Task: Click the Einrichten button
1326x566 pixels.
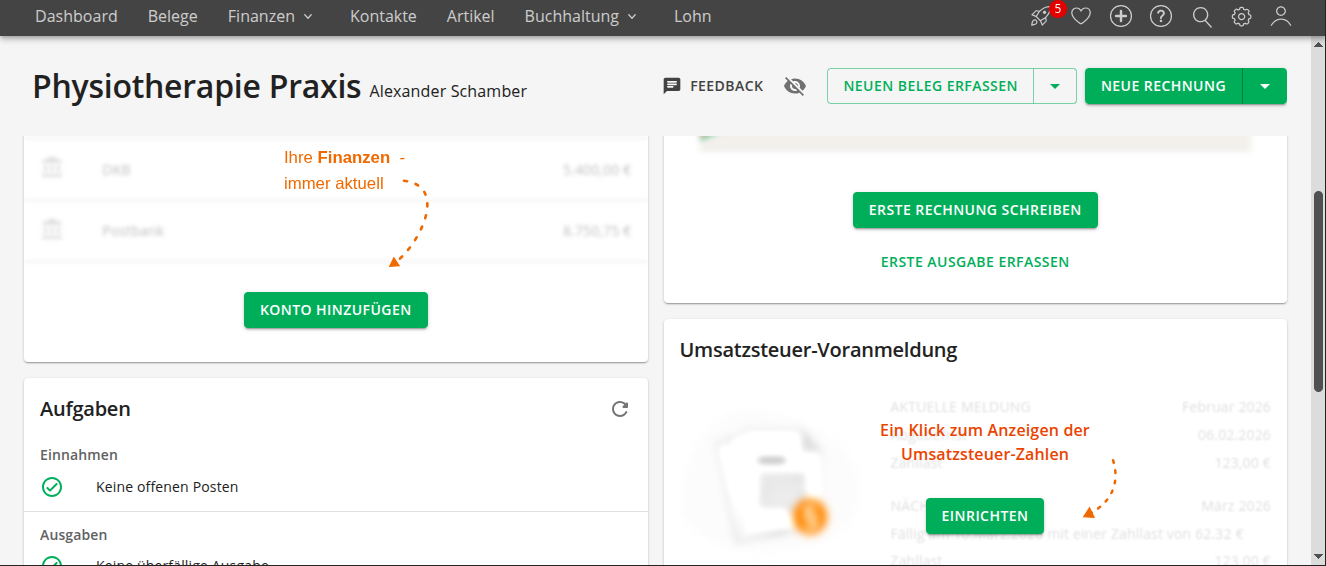Action: tap(985, 516)
